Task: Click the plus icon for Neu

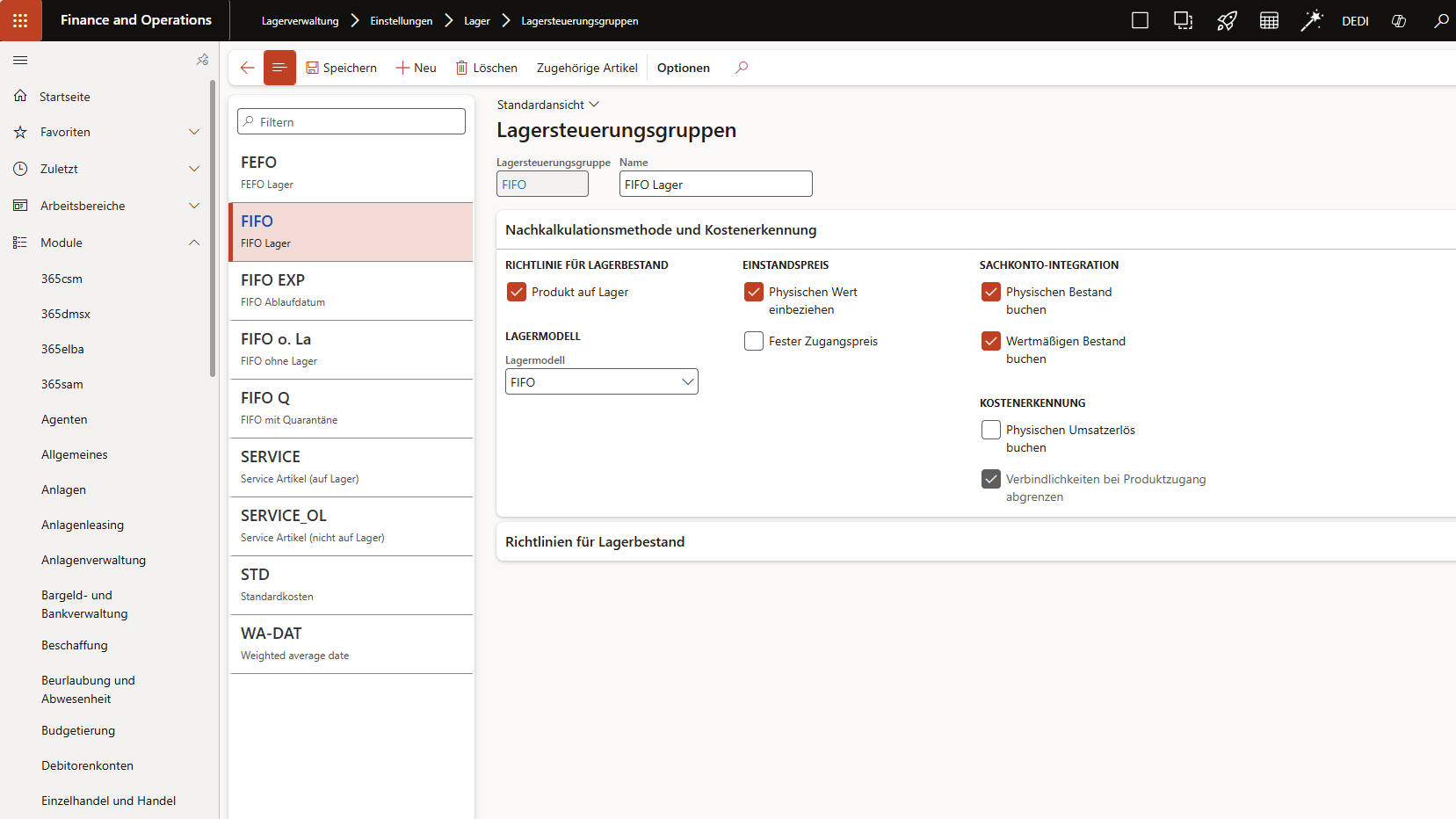Action: (402, 68)
